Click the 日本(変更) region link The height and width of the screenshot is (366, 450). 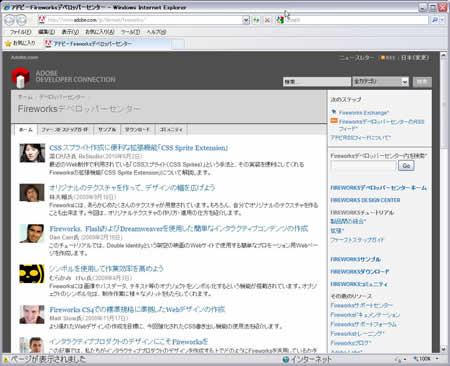[x=415, y=58]
